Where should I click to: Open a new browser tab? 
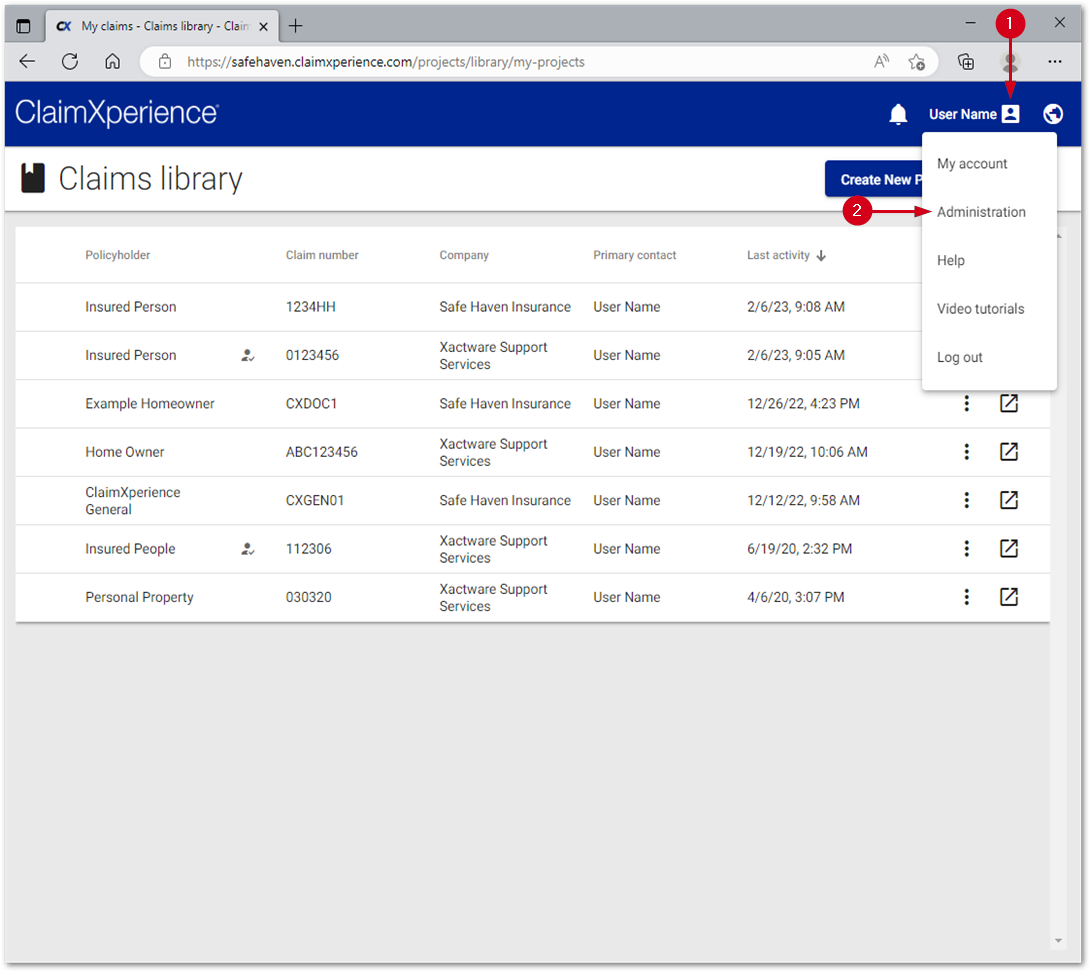(295, 26)
